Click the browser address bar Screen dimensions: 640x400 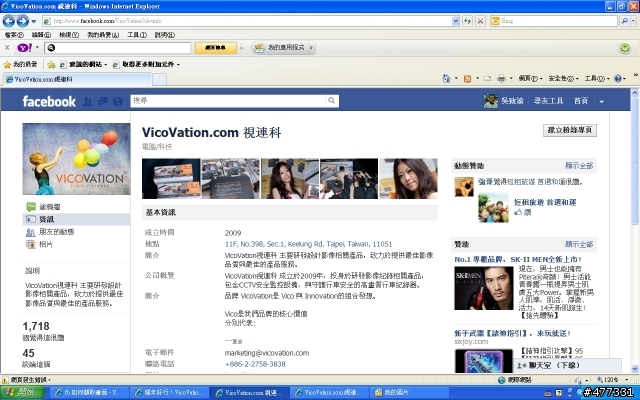tap(247, 21)
